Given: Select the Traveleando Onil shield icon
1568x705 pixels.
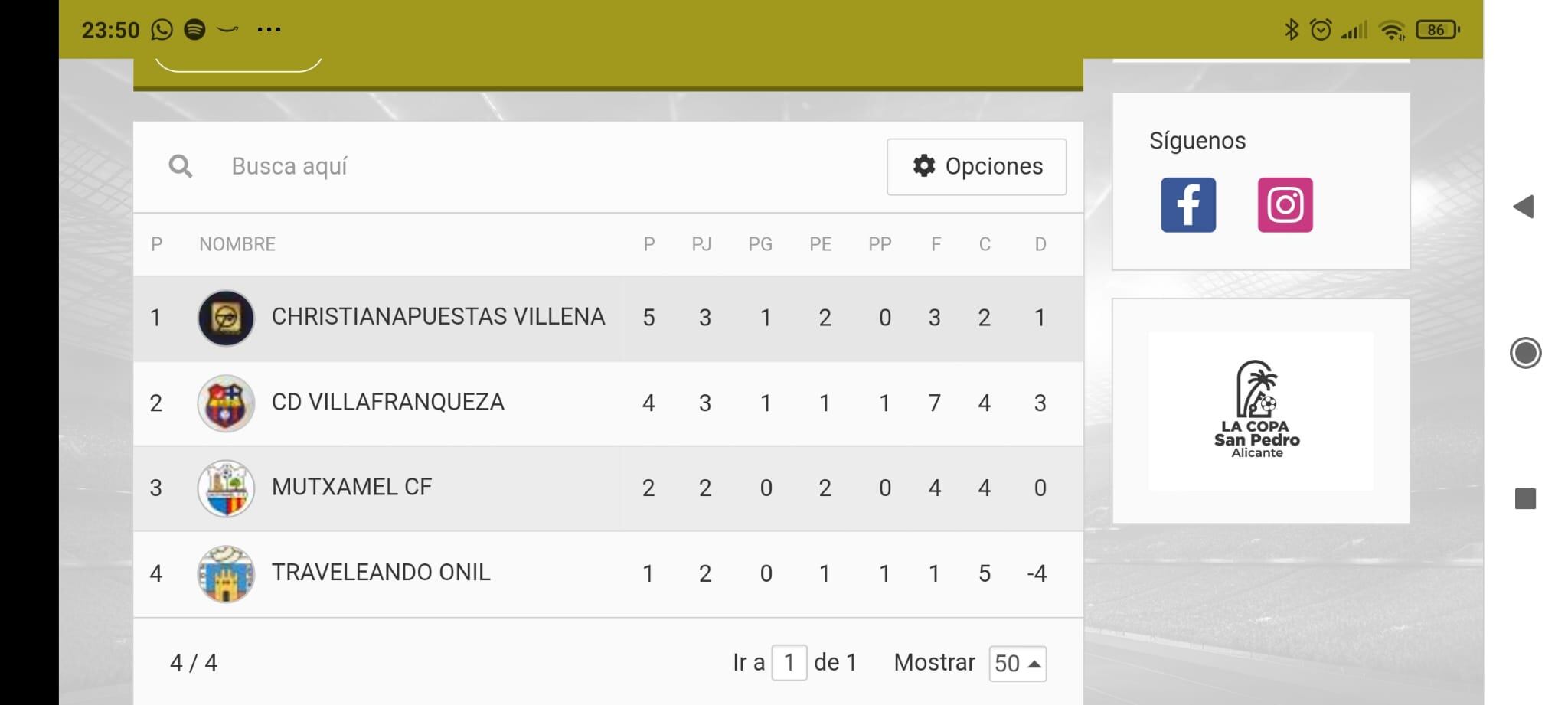Looking at the screenshot, I should pos(226,573).
